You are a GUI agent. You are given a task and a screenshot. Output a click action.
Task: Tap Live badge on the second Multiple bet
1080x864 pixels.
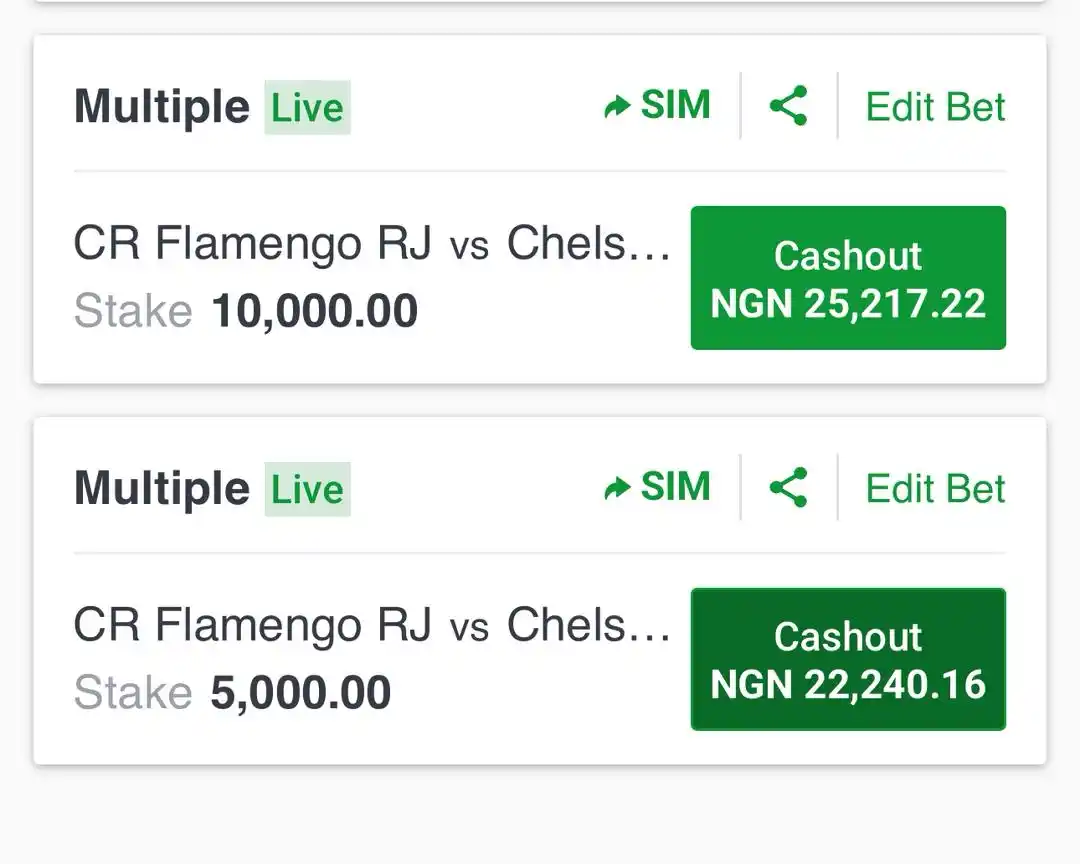[x=307, y=489]
